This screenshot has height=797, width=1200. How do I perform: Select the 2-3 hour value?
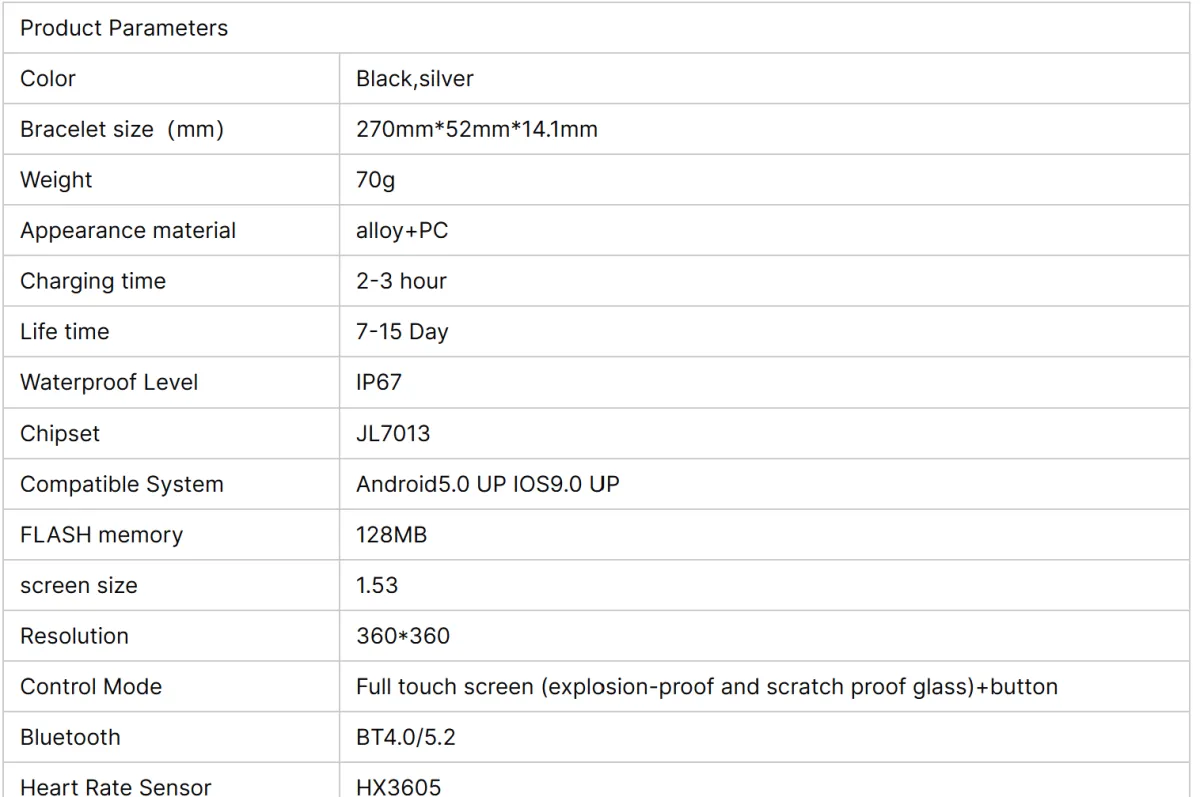[x=401, y=281]
